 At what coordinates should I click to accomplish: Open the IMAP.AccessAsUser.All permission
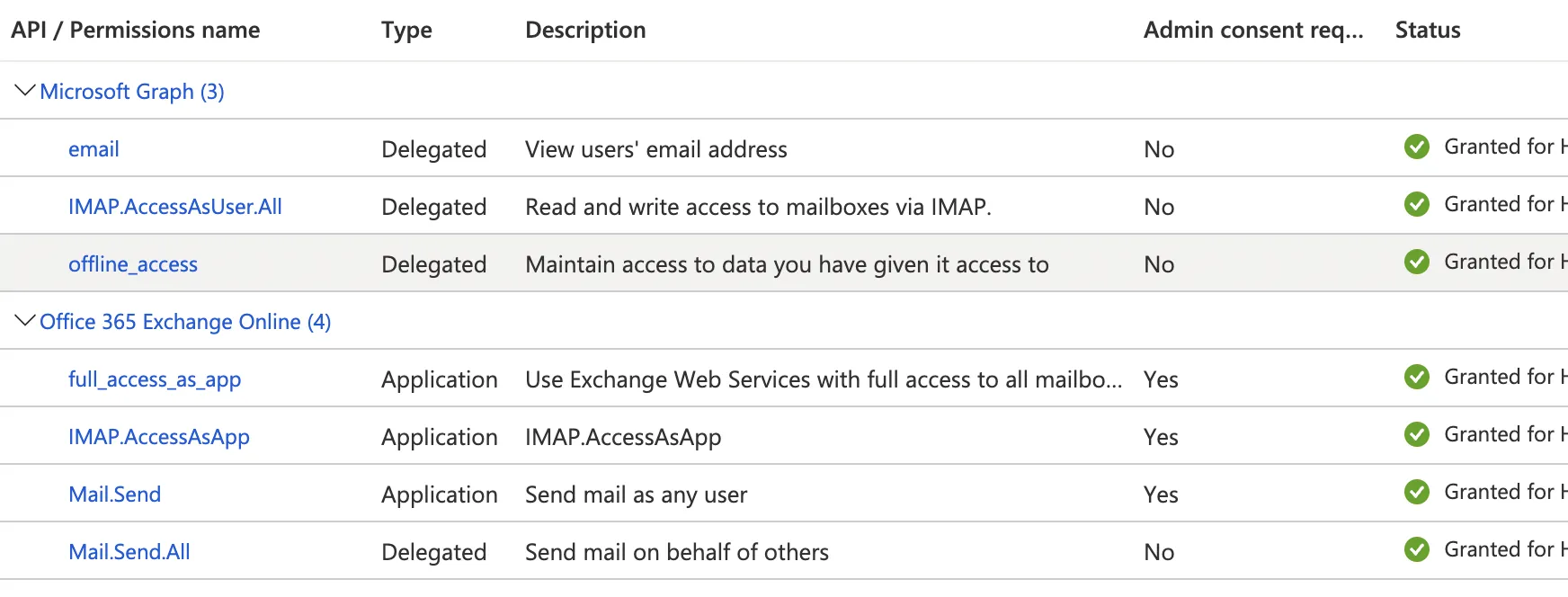click(175, 207)
